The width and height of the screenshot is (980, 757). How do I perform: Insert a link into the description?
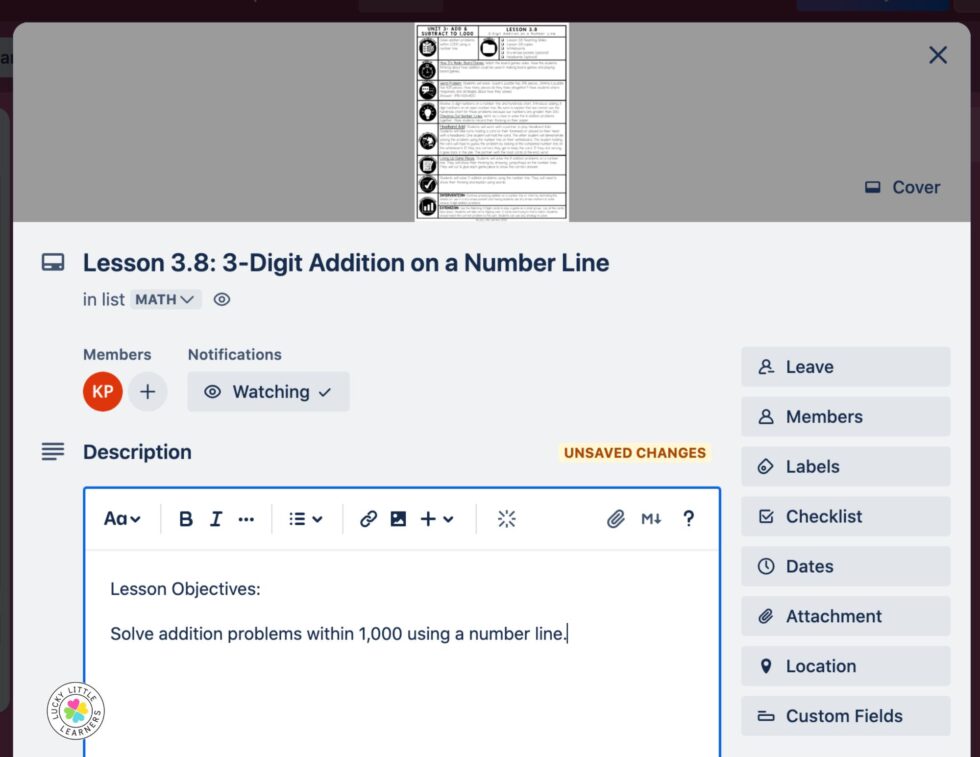368,519
